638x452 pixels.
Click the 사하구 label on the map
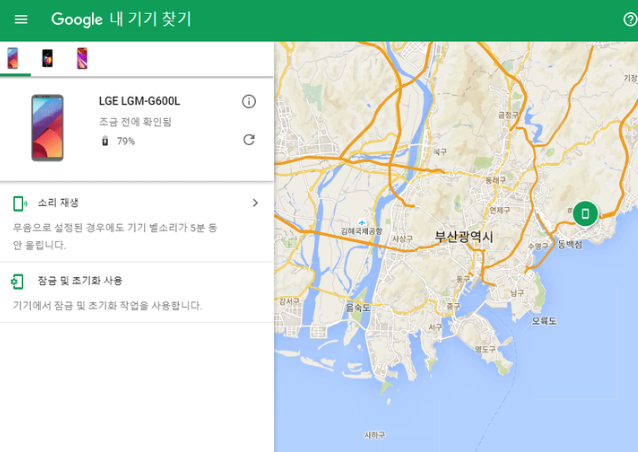(374, 435)
